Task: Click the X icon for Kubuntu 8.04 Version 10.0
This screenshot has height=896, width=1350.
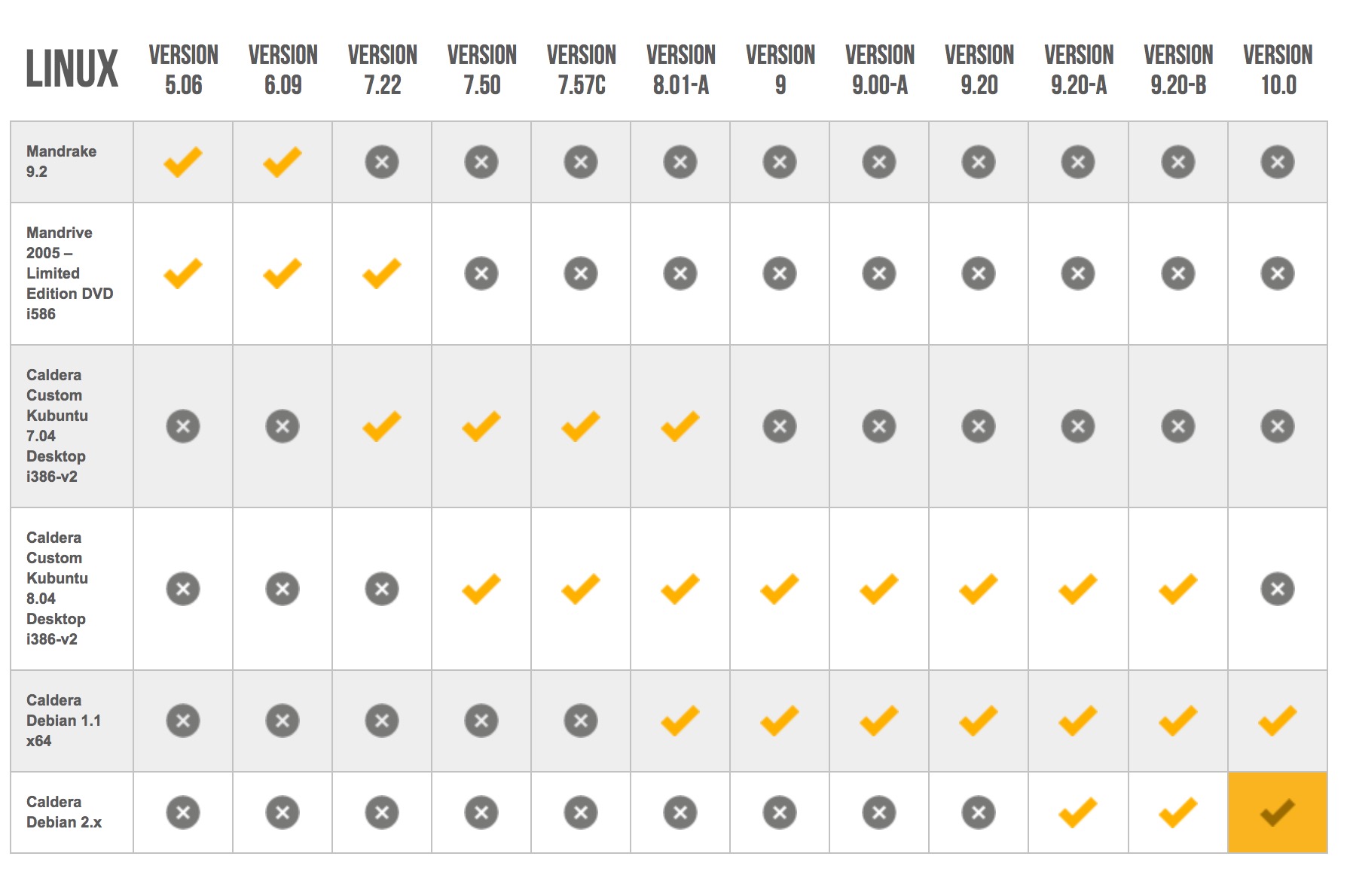Action: (1277, 589)
